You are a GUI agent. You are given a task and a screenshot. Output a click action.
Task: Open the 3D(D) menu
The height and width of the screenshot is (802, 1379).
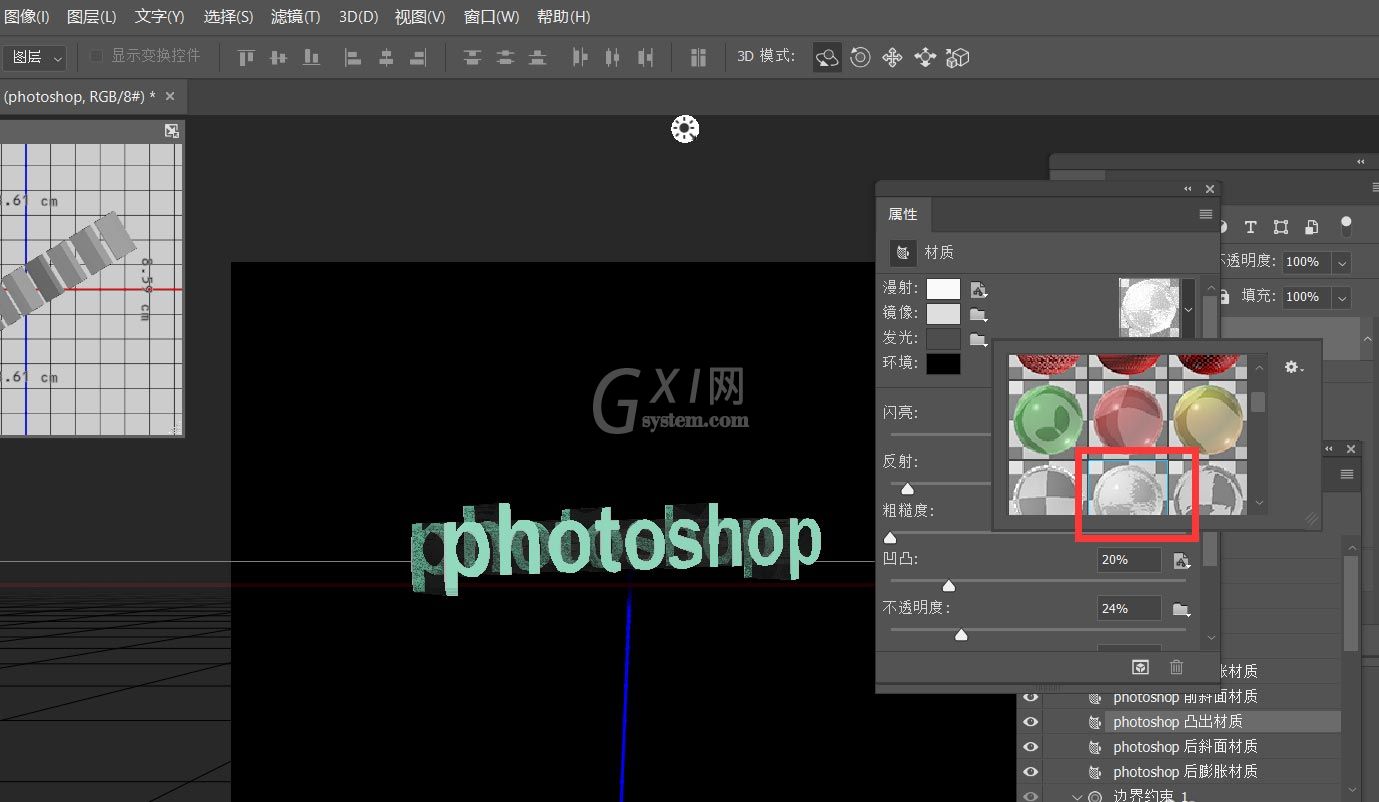tap(358, 17)
